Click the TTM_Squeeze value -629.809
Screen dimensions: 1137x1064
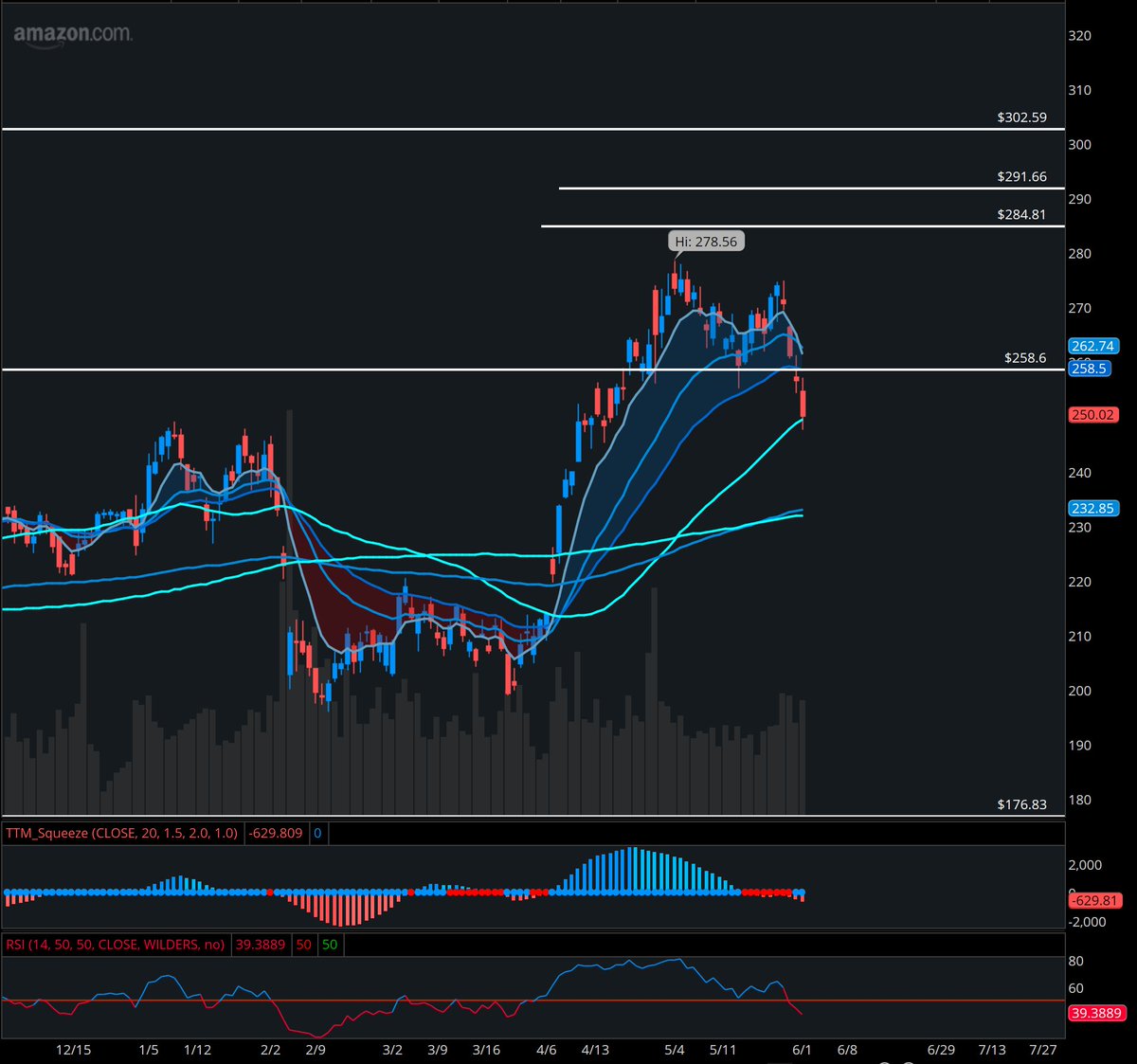pos(276,833)
